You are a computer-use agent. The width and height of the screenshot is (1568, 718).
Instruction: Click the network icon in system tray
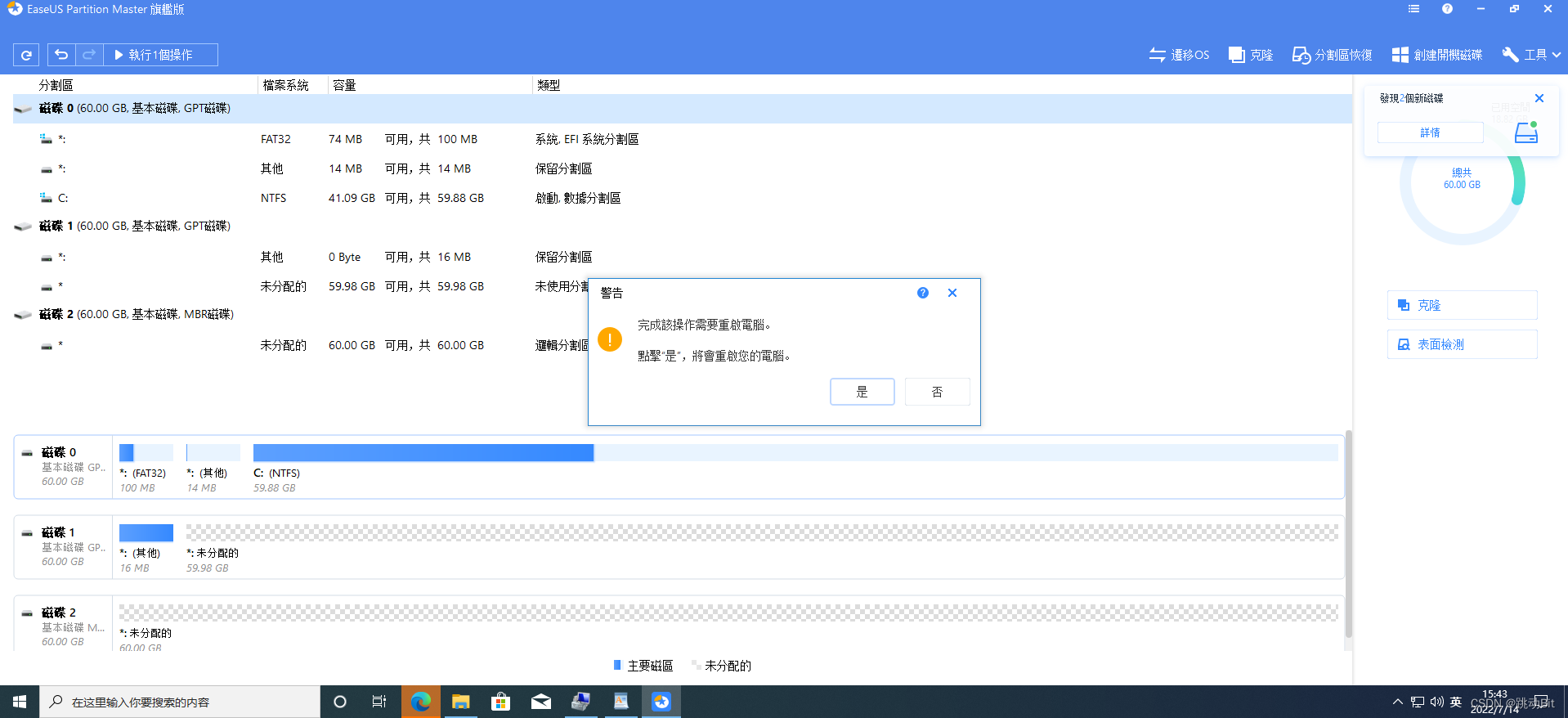[x=1418, y=702]
